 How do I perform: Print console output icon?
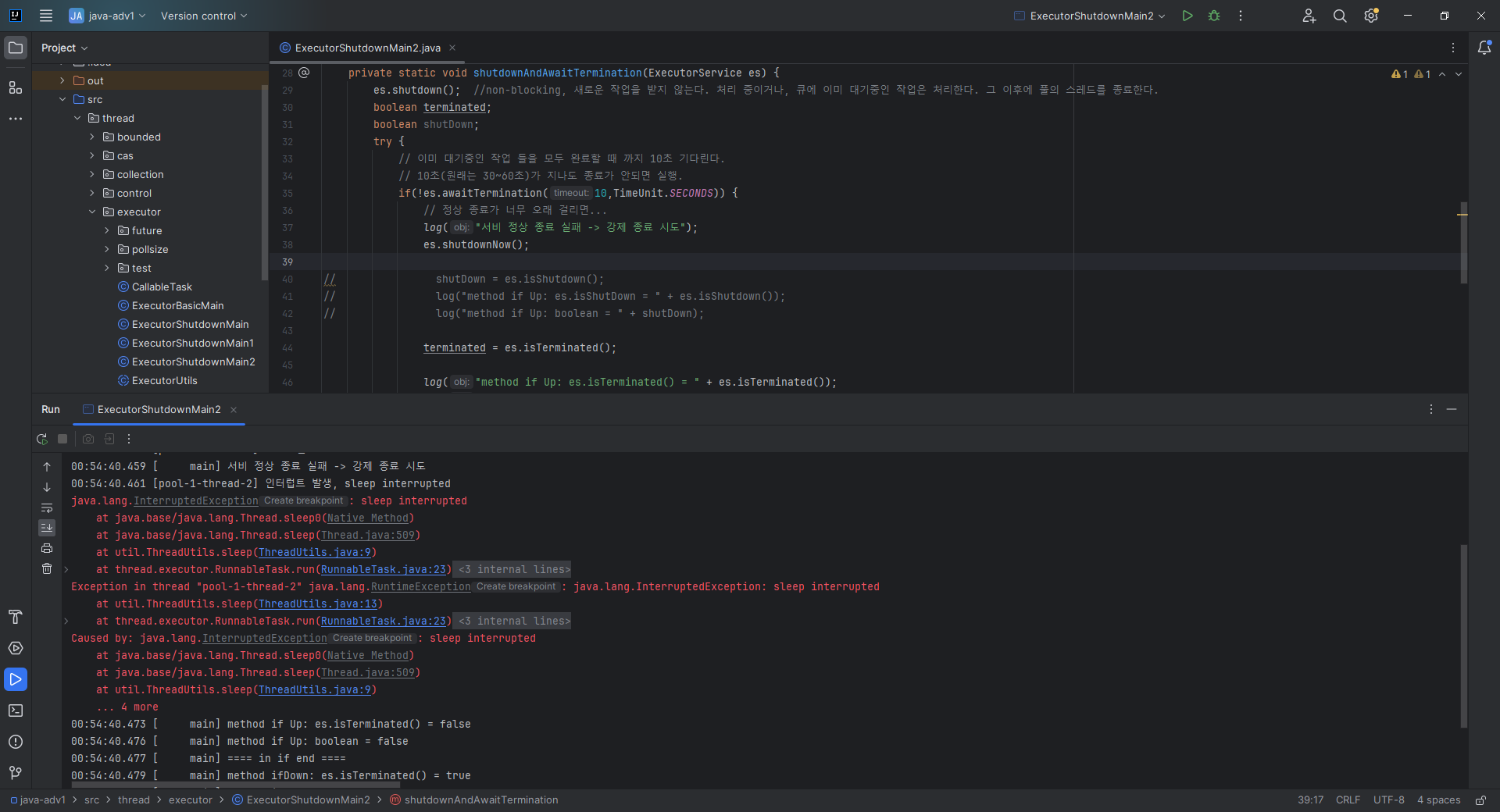click(47, 548)
